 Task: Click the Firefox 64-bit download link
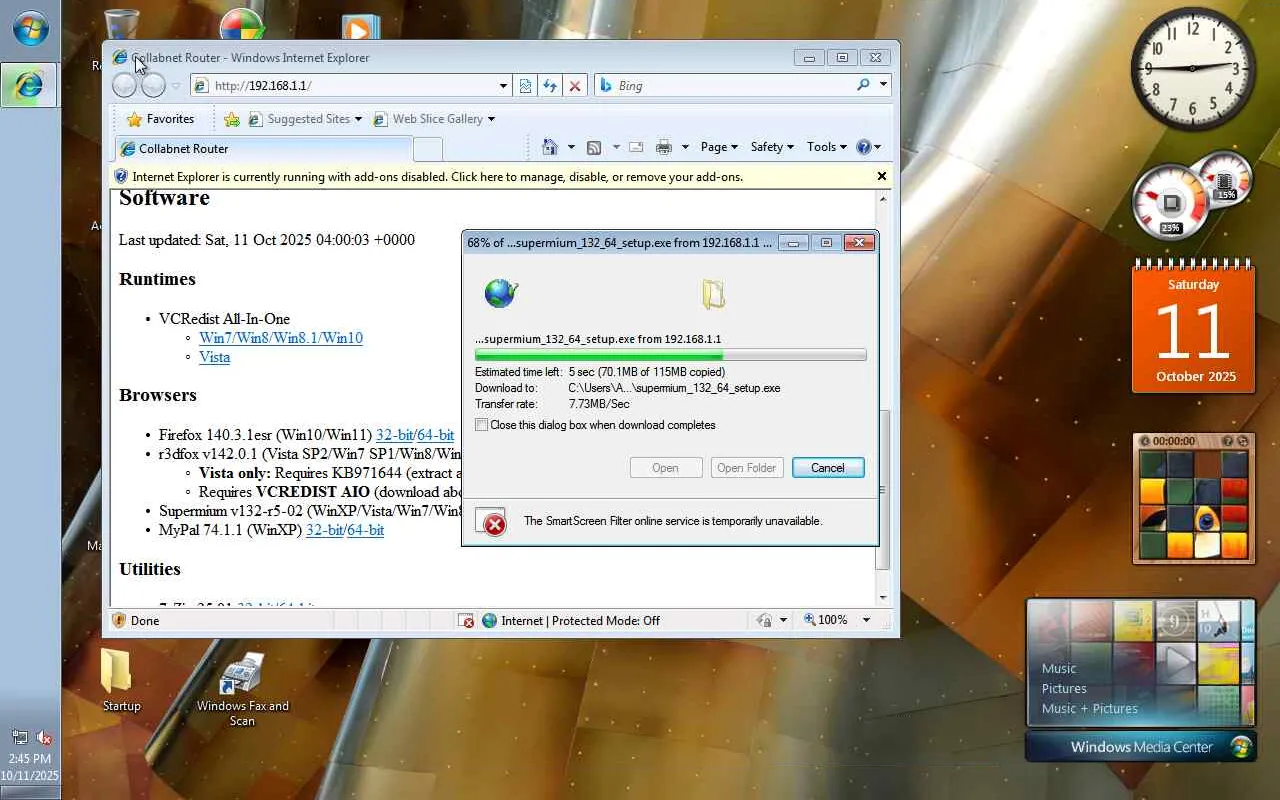coord(436,435)
